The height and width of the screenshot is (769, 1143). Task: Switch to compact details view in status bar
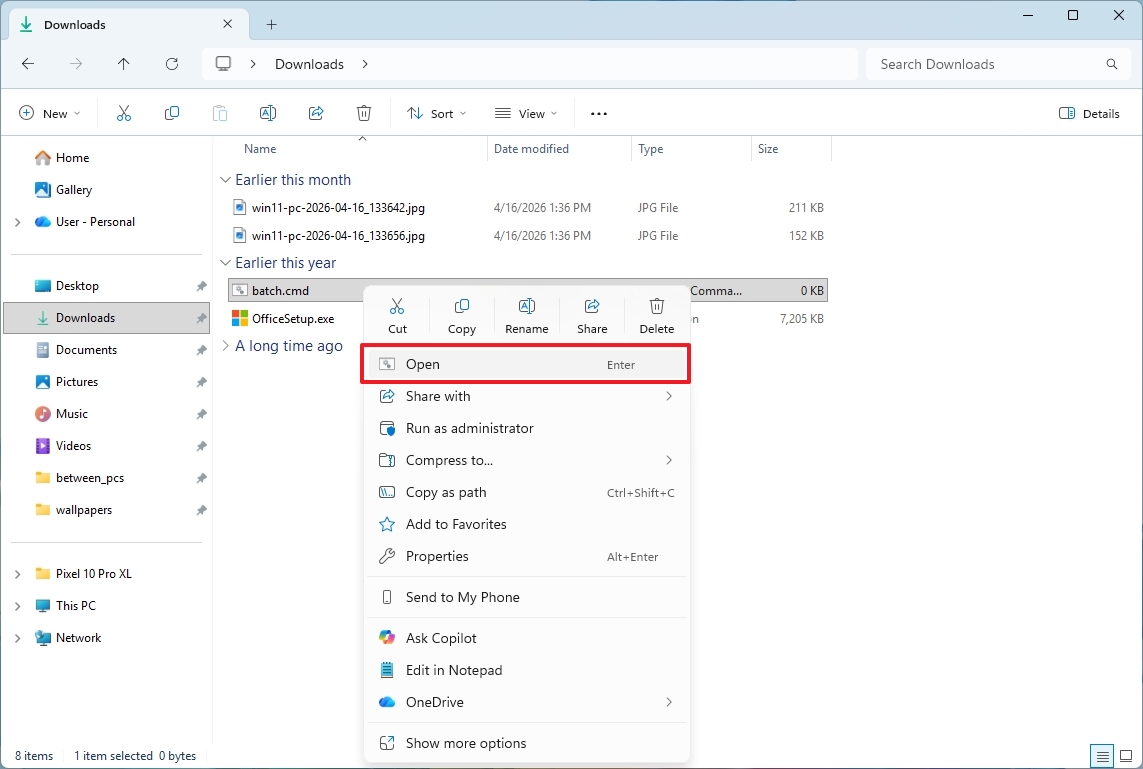1102,756
